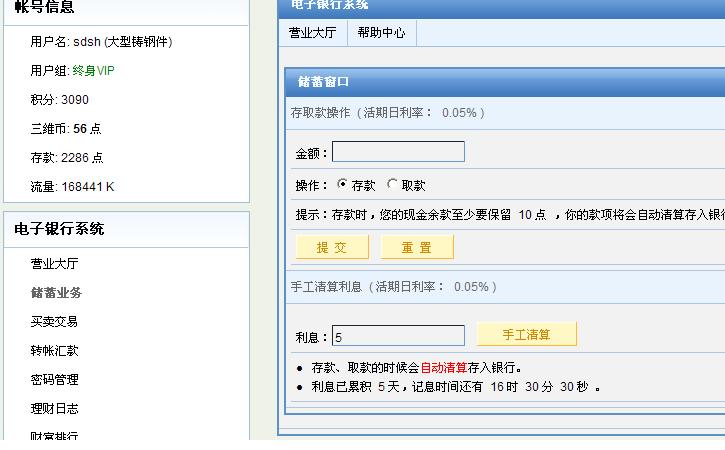Open 理财日志 in the sidebar menu
The image size is (725, 450).
(55, 408)
